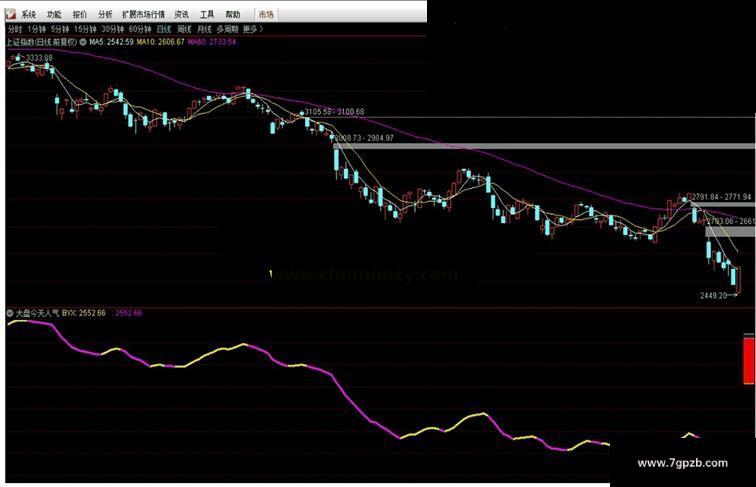The height and width of the screenshot is (487, 756).
Task: Open the 报价 menu
Action: click(80, 14)
